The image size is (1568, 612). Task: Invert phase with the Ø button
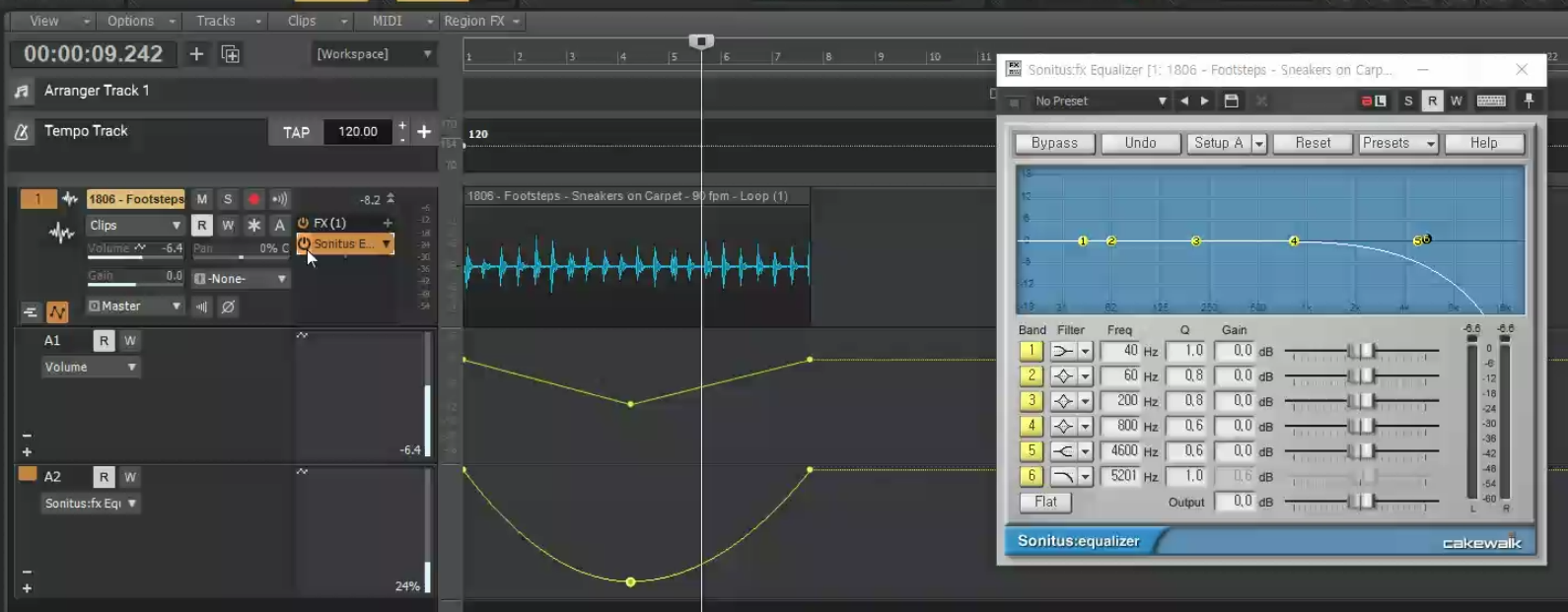[228, 306]
